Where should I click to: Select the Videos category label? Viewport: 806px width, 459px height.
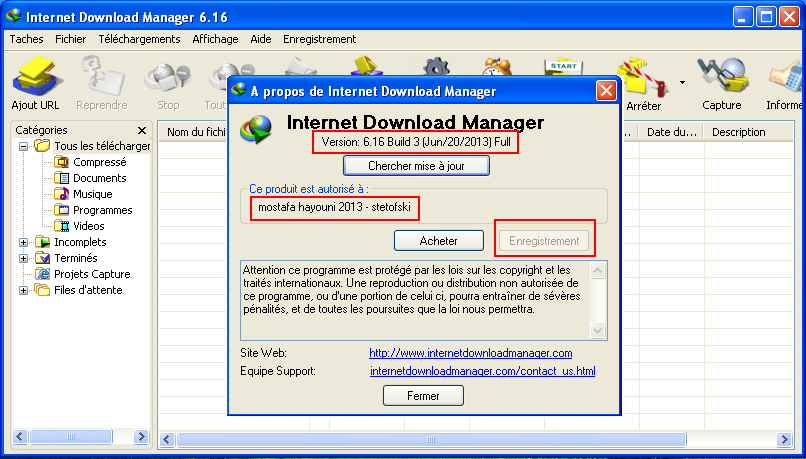point(88,226)
